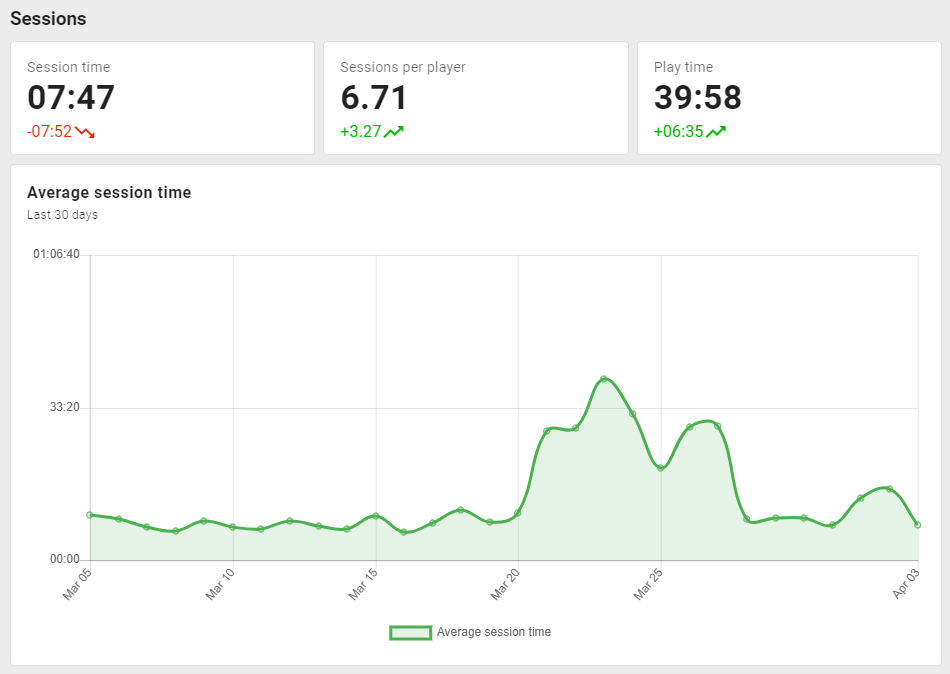Click the red downward trend icon under Session time
Viewport: 950px width, 674px height.
coord(85,132)
